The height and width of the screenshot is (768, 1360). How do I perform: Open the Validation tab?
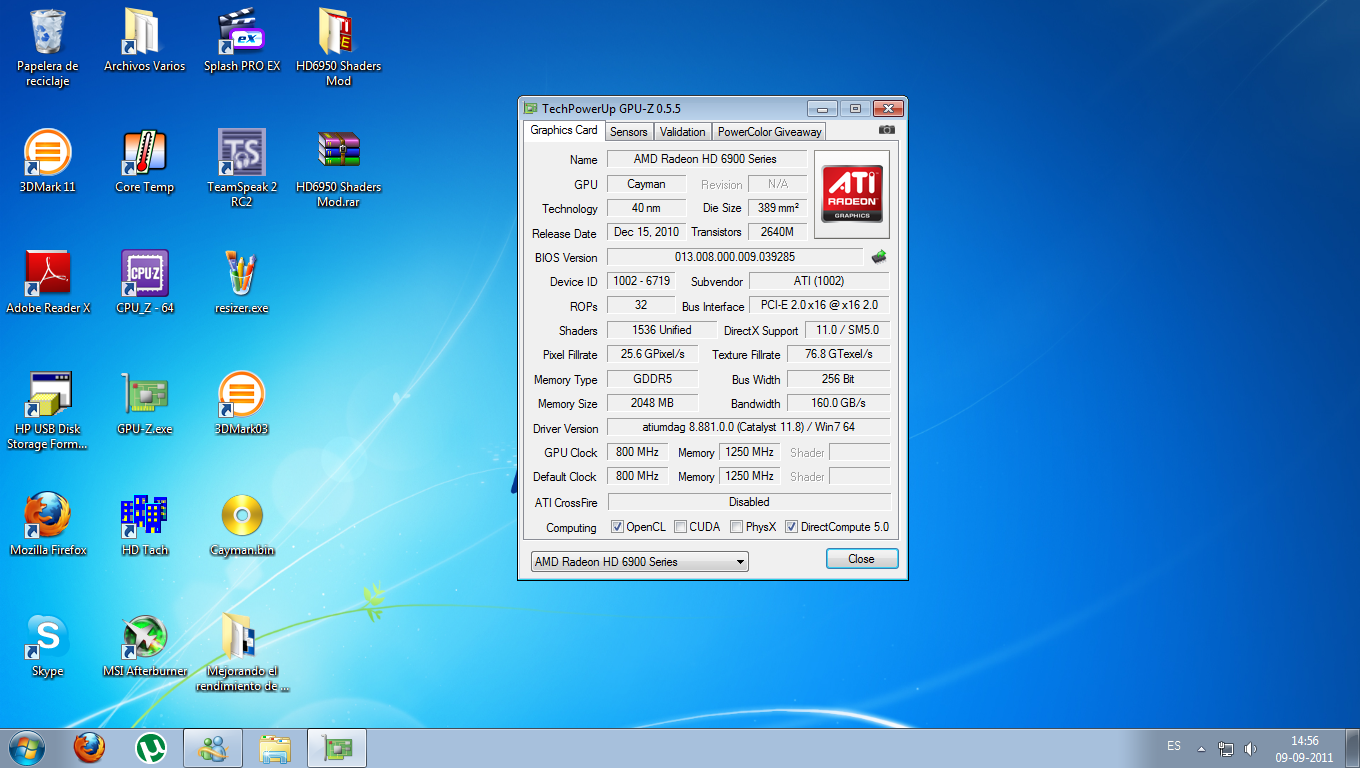coord(683,132)
